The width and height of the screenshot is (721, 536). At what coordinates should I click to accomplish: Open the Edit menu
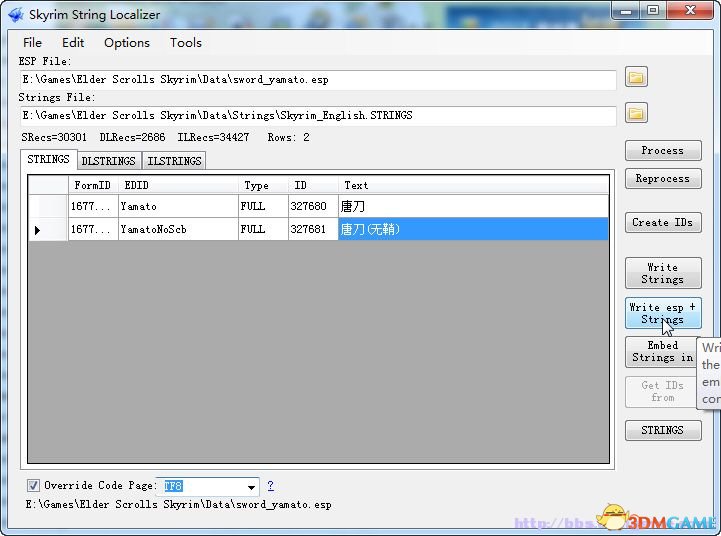pyautogui.click(x=73, y=43)
